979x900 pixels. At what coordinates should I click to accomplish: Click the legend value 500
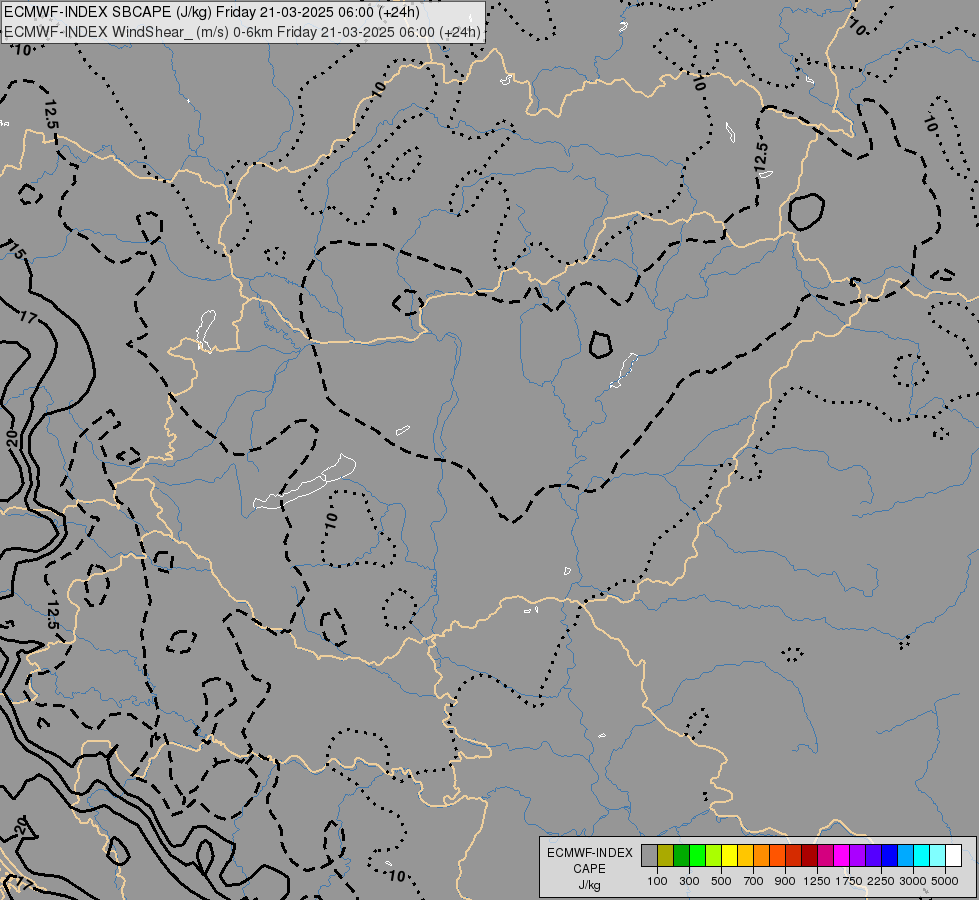point(721,881)
